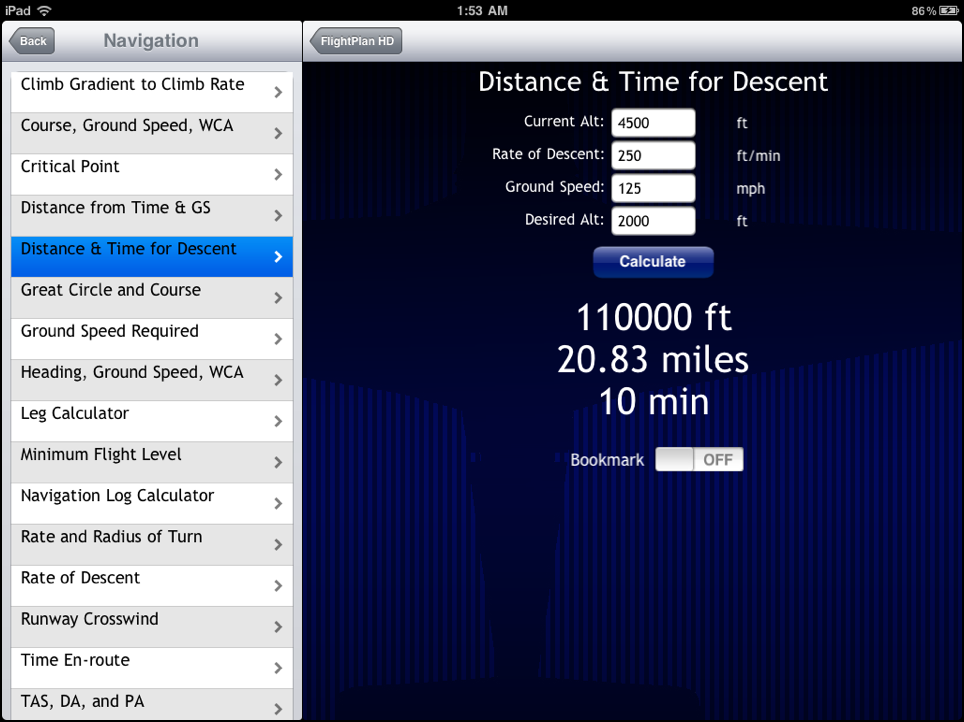Edit the Current Alt input field
Image resolution: width=964 pixels, height=722 pixels.
tap(653, 123)
